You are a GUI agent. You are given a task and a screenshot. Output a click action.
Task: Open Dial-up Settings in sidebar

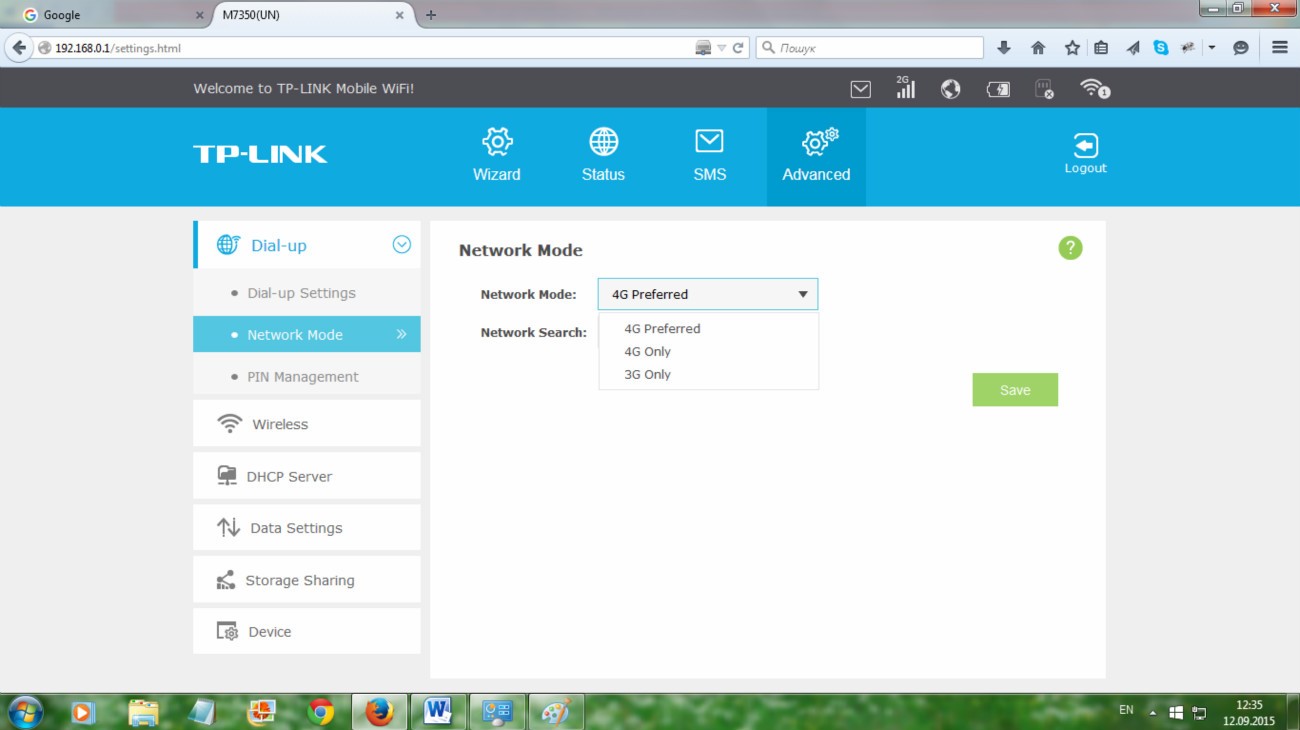tap(301, 294)
